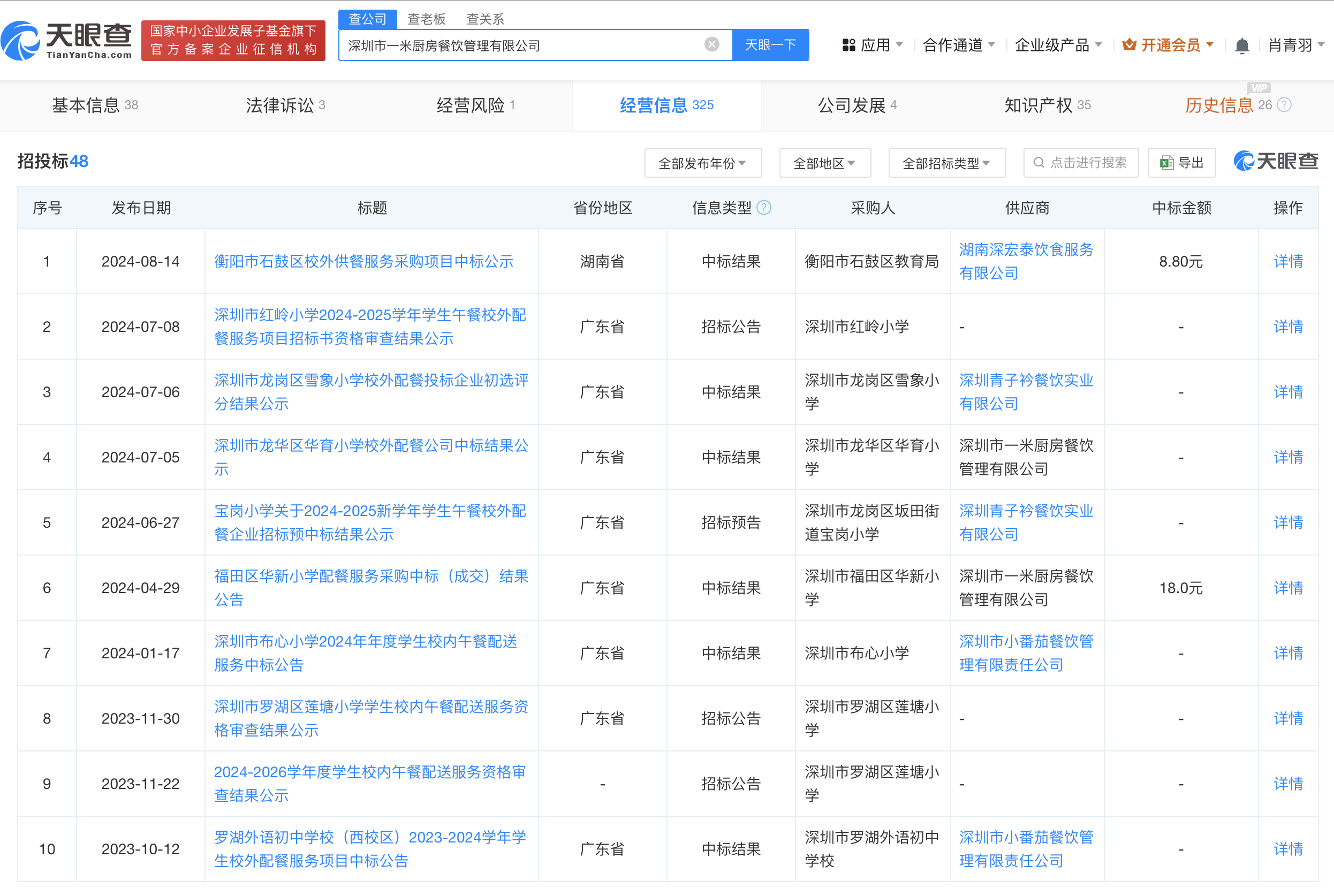Screen dimensions: 1334x896
Task: Expand the 全部发布年份 dropdown
Action: (702, 163)
